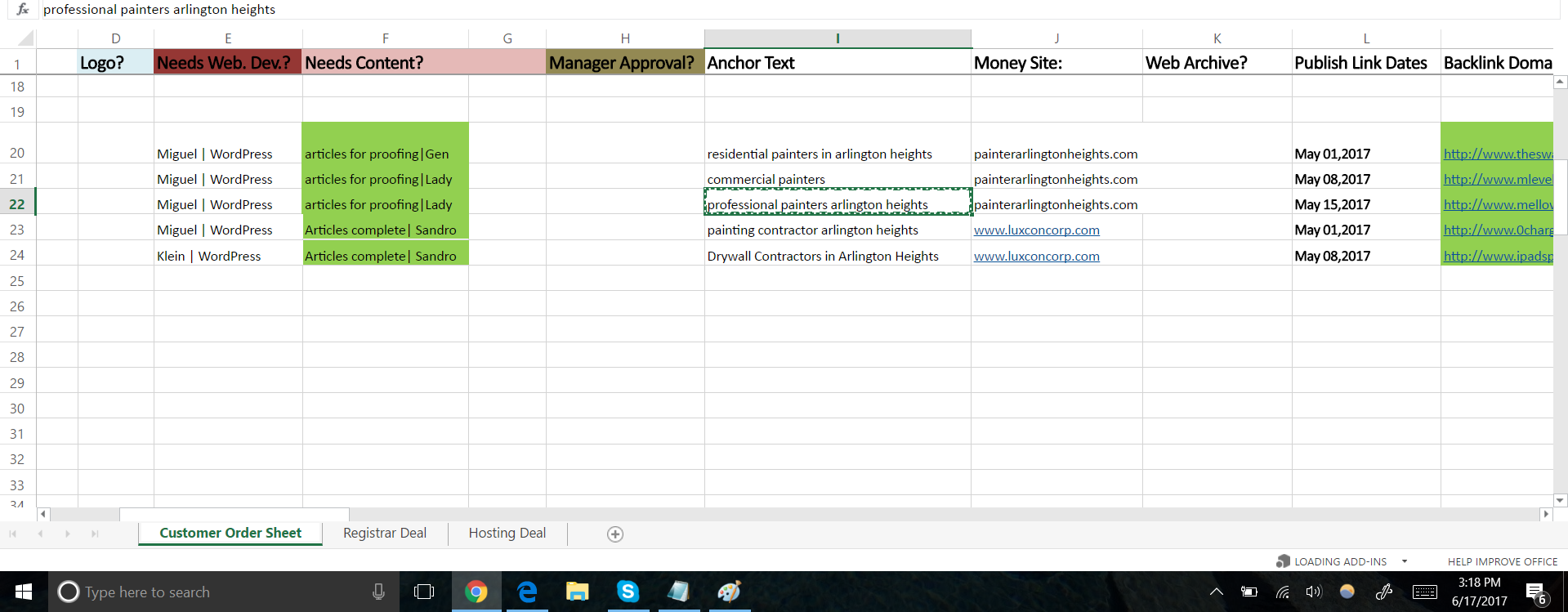Viewport: 1568px width, 612px height.
Task: Click Help Improve Office in status bar
Action: point(1502,561)
